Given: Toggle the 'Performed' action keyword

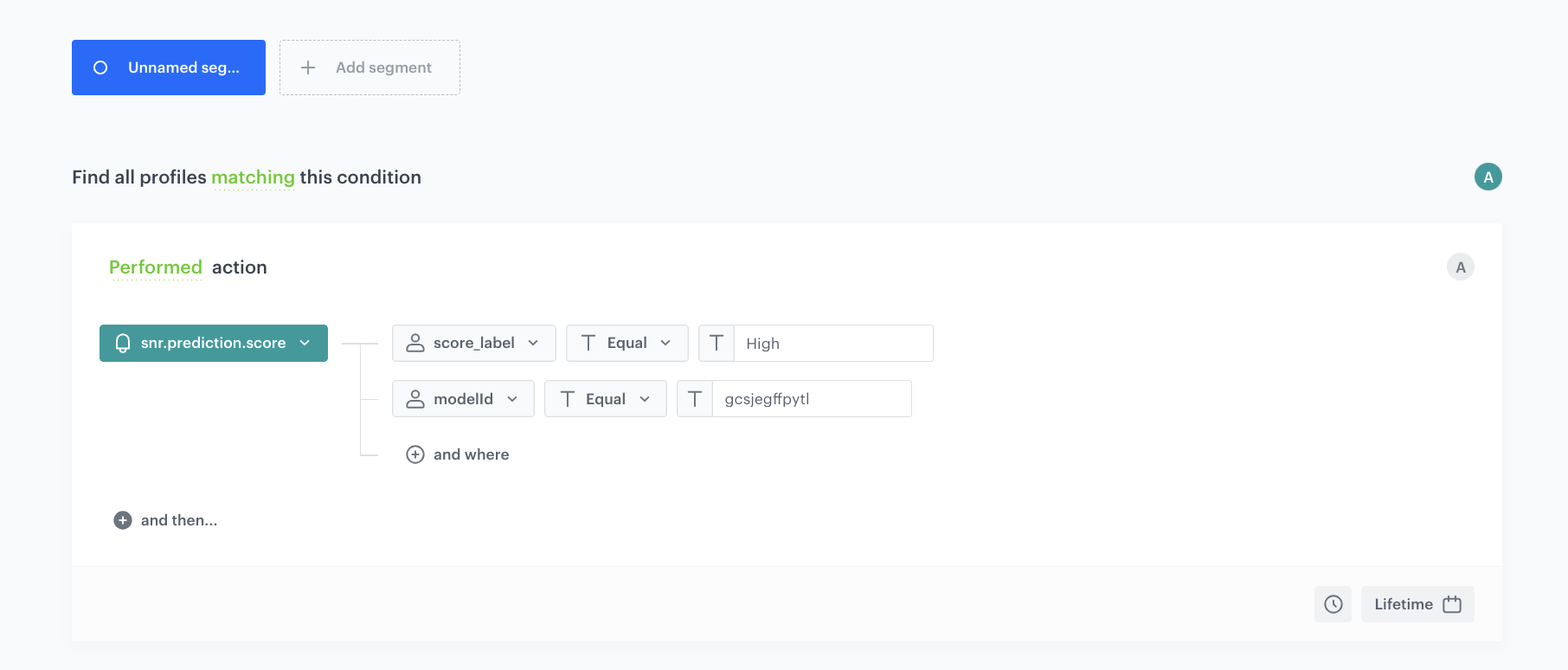Looking at the screenshot, I should [x=156, y=267].
